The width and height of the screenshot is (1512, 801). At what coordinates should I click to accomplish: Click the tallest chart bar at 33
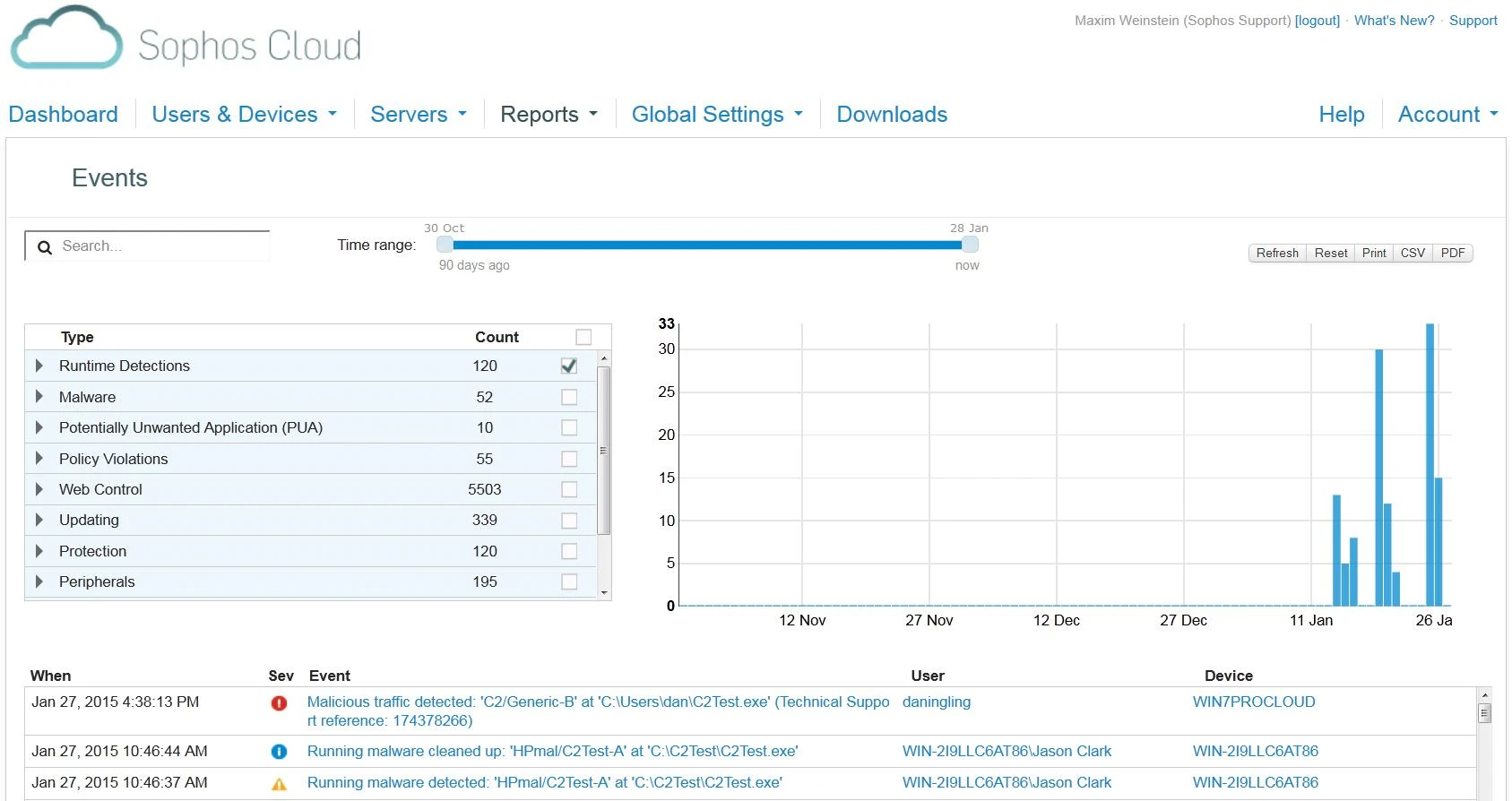click(x=1430, y=464)
